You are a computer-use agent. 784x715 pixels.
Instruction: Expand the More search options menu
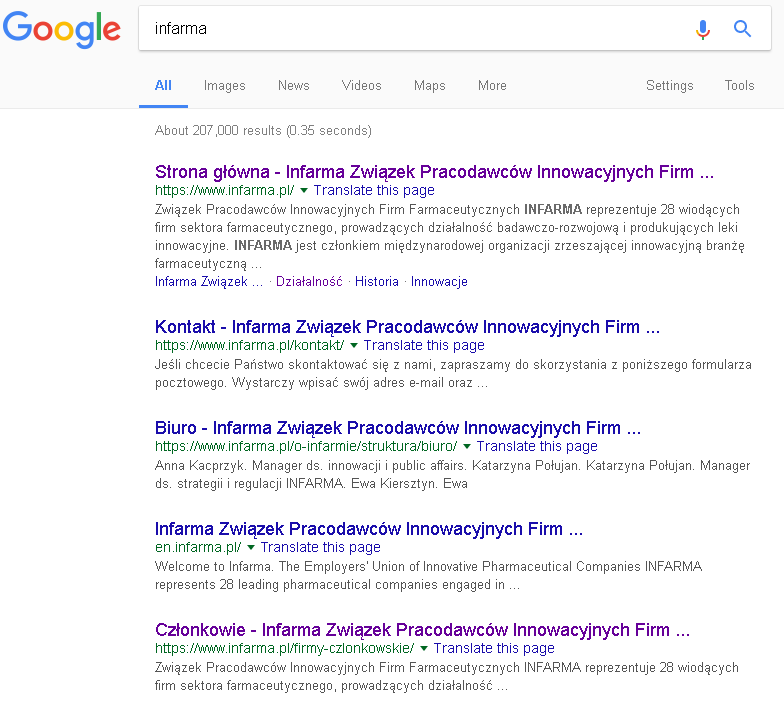pyautogui.click(x=492, y=86)
